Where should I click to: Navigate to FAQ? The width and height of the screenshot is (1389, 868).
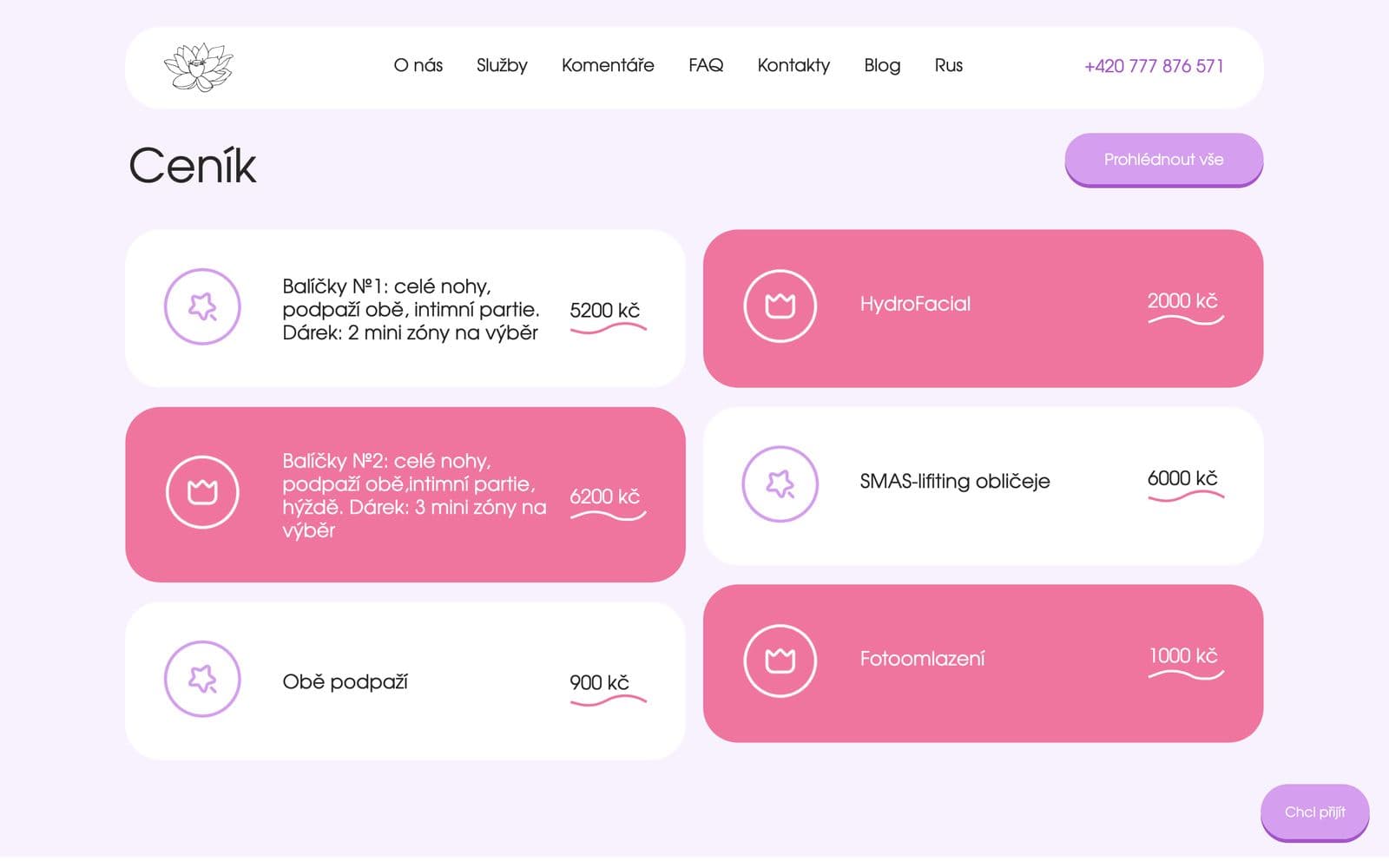(706, 65)
